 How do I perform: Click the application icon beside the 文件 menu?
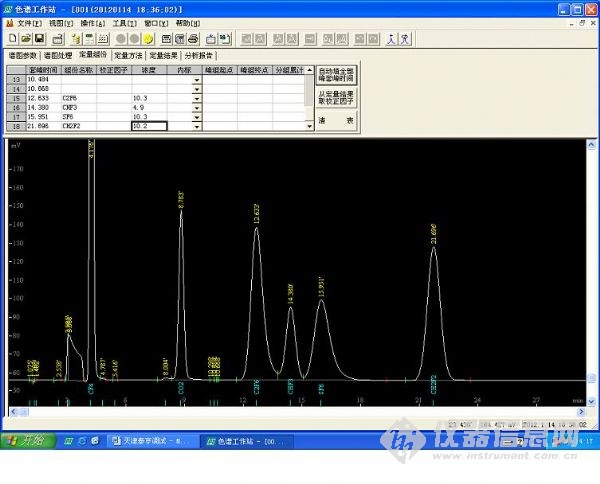coord(10,23)
